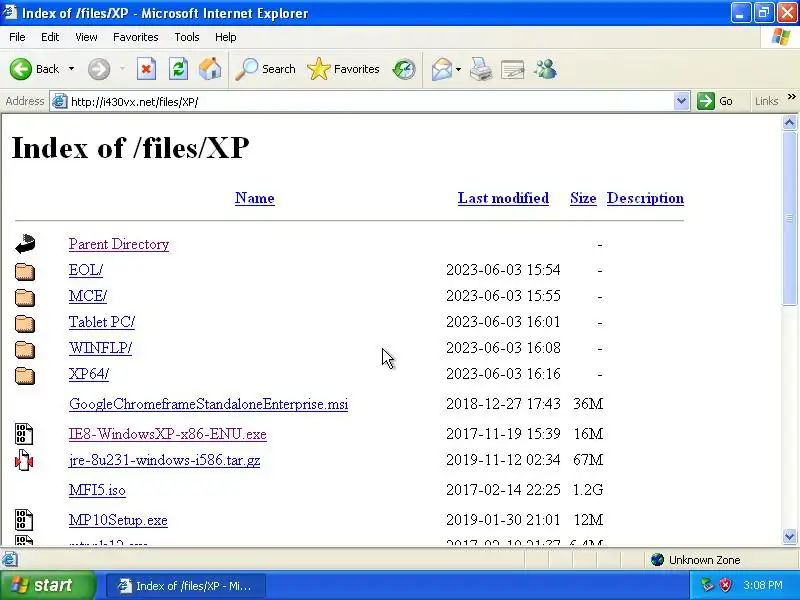Click the Parent Directory back-arrow icon

pyautogui.click(x=25, y=244)
